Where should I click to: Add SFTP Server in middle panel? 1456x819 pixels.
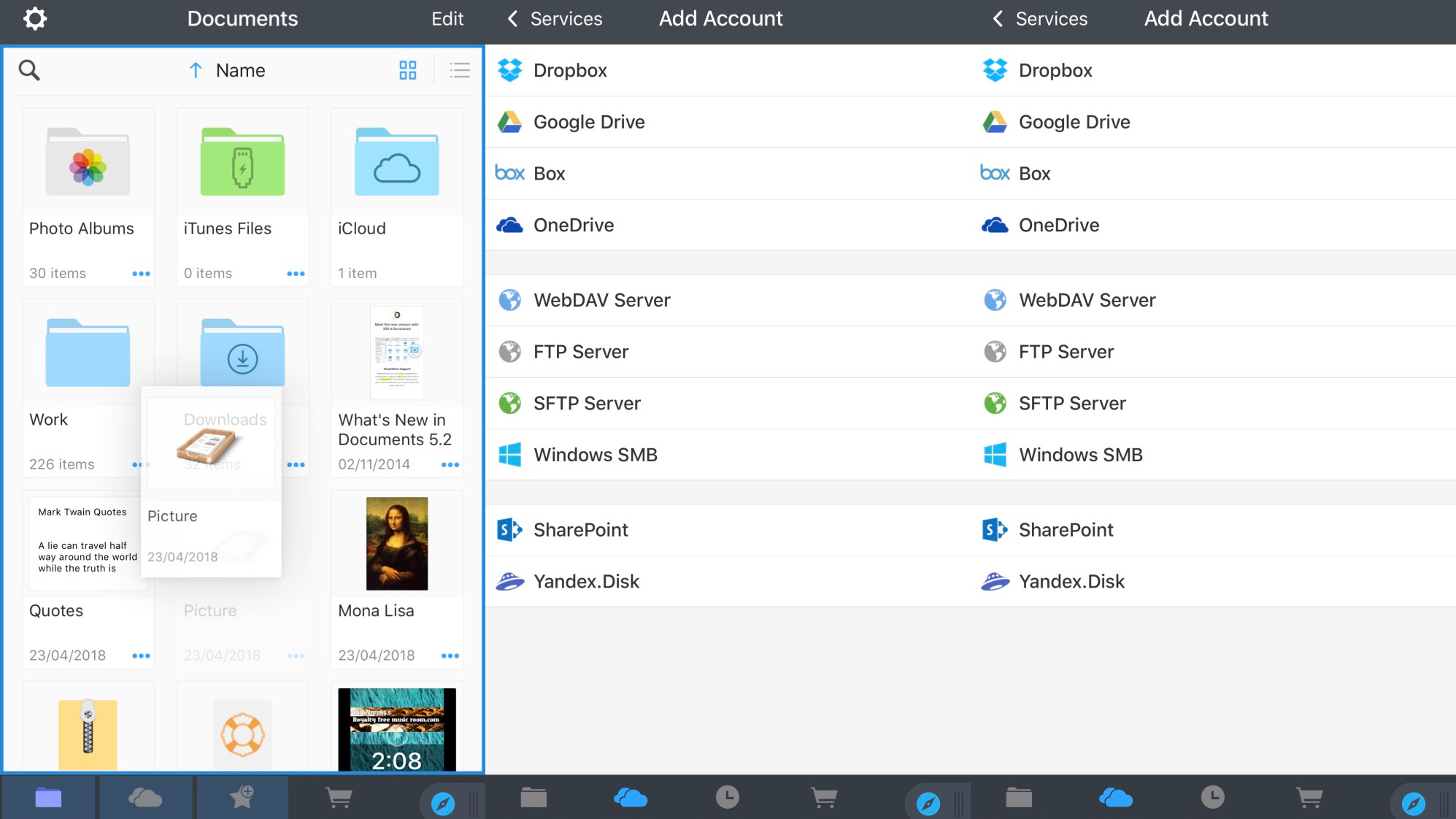point(728,403)
